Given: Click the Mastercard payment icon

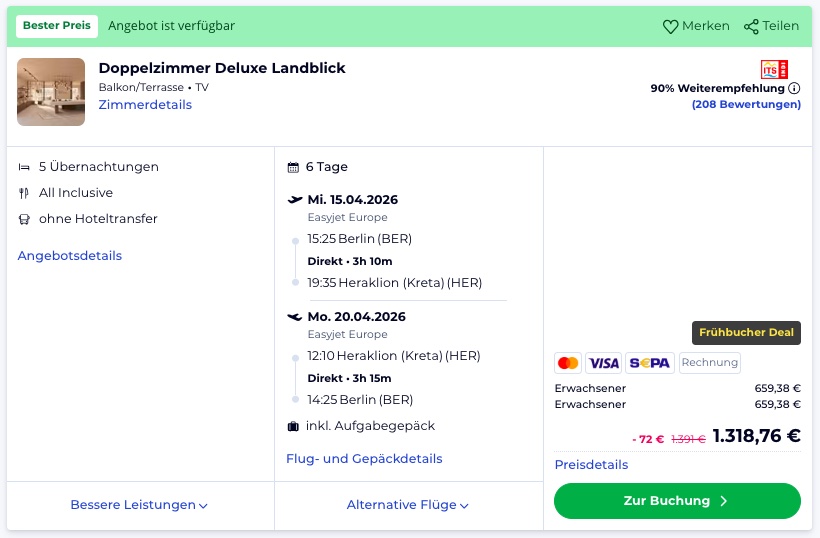Looking at the screenshot, I should 568,363.
